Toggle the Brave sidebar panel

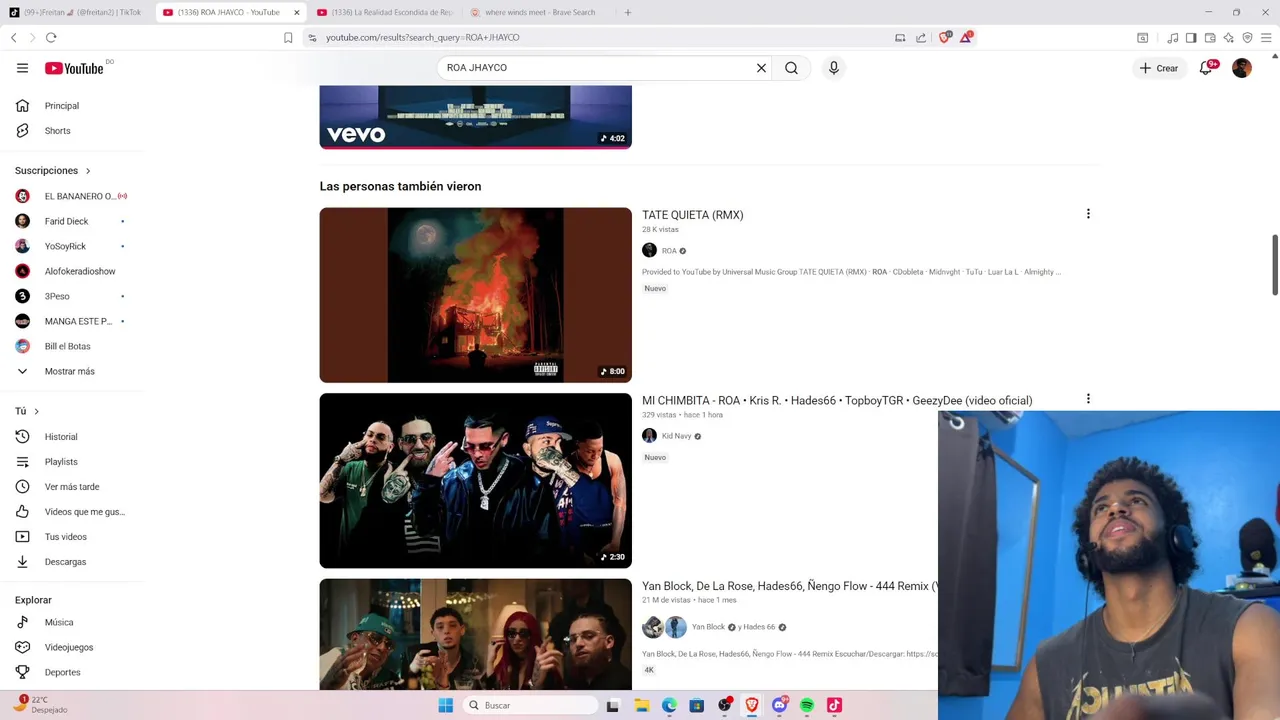(x=1191, y=37)
